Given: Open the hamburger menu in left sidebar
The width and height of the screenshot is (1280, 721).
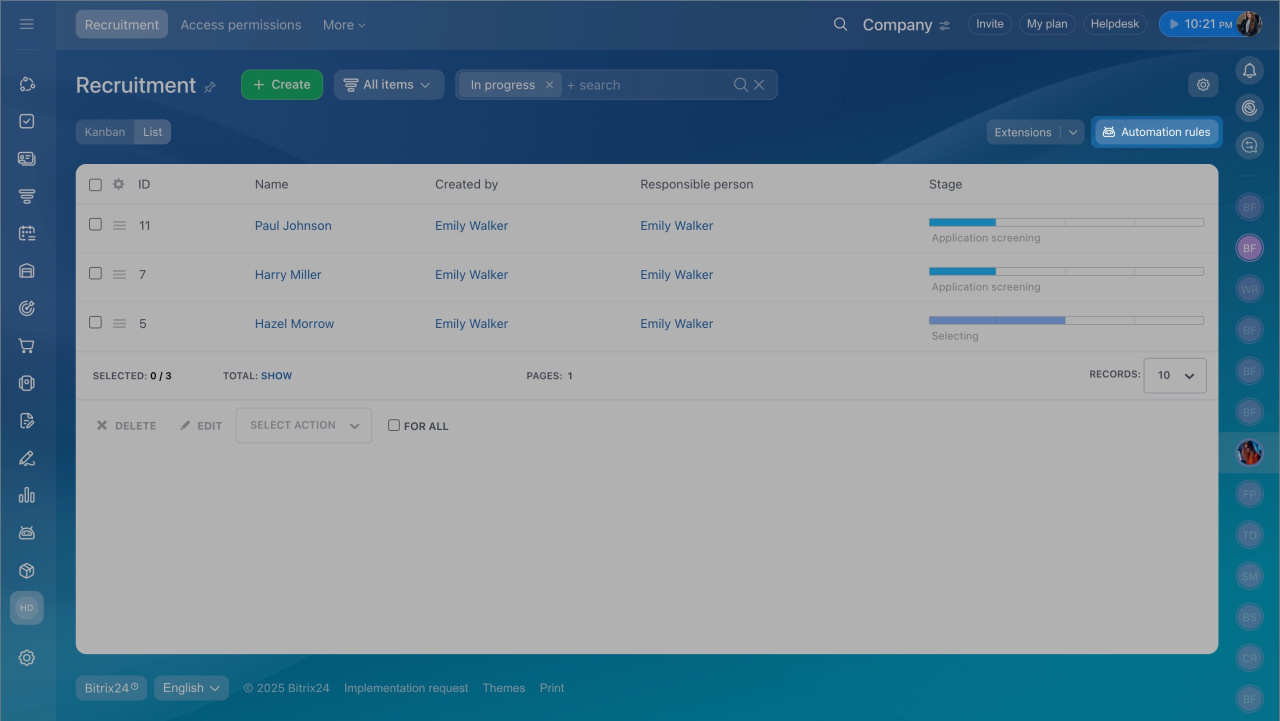Looking at the screenshot, I should 27,24.
